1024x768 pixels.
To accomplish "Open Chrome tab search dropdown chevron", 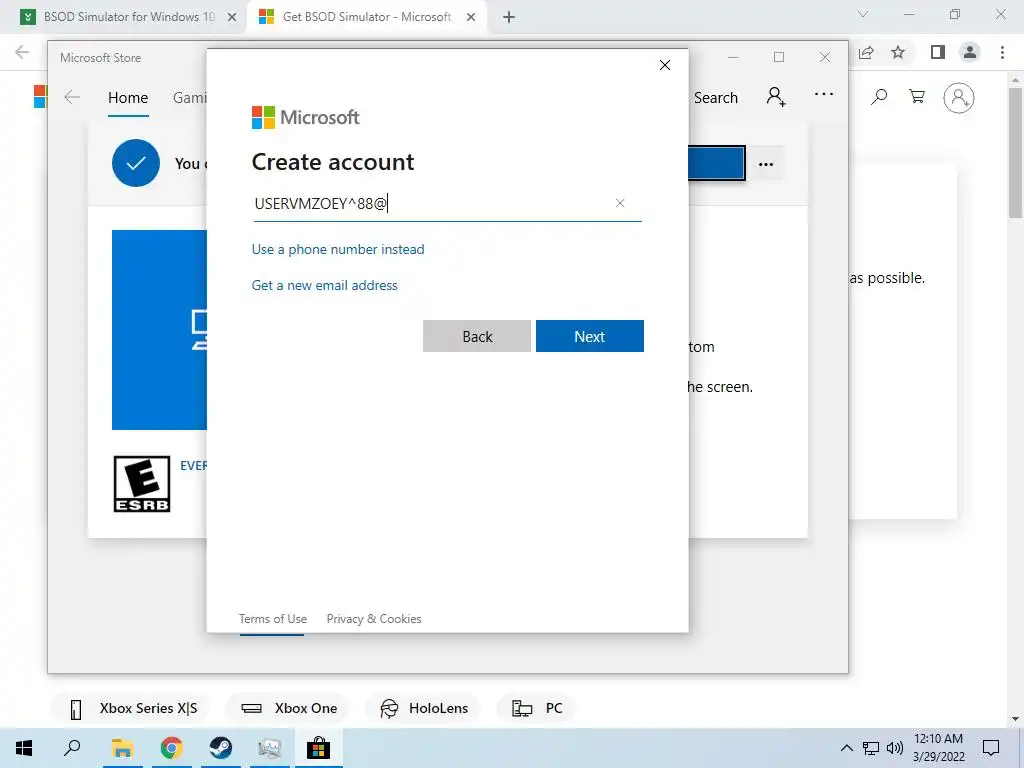I will (x=863, y=14).
